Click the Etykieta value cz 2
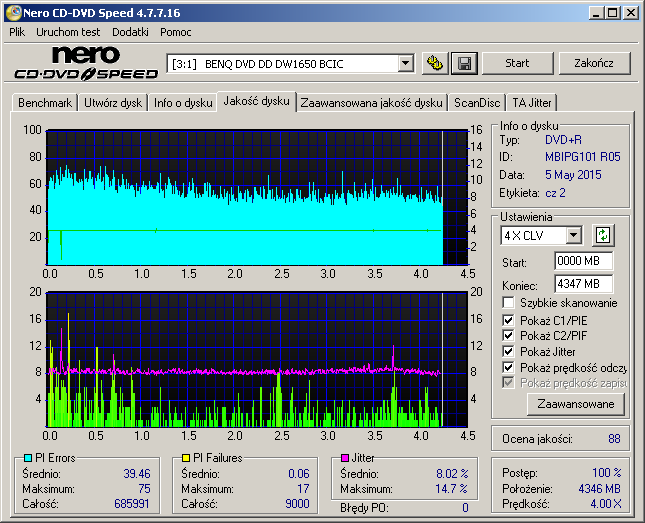The image size is (645, 523). click(555, 193)
